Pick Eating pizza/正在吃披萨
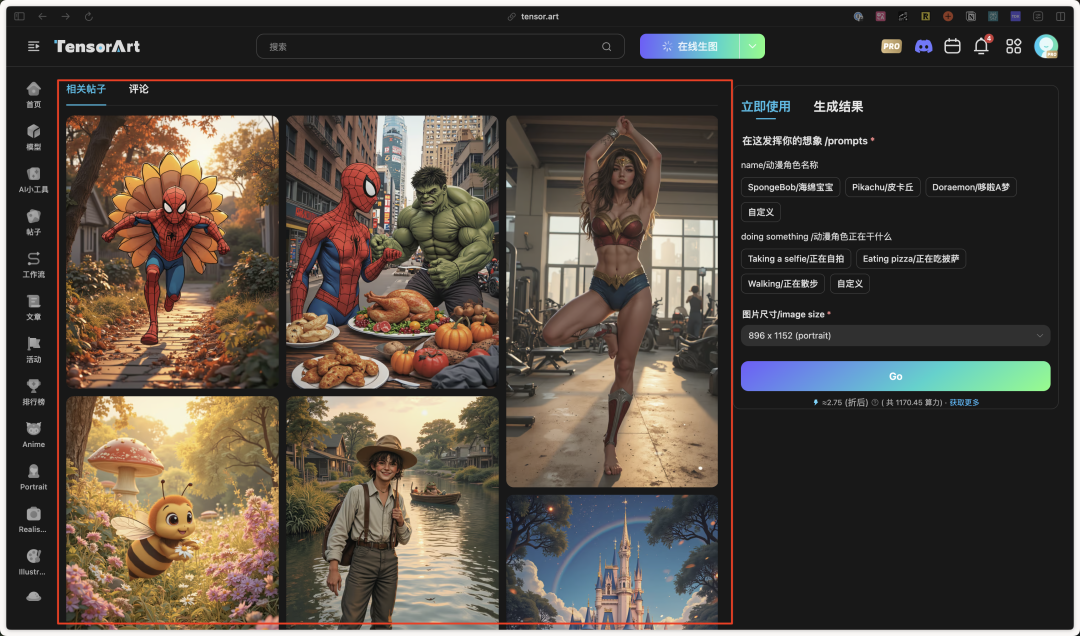1080x636 pixels. 911,259
